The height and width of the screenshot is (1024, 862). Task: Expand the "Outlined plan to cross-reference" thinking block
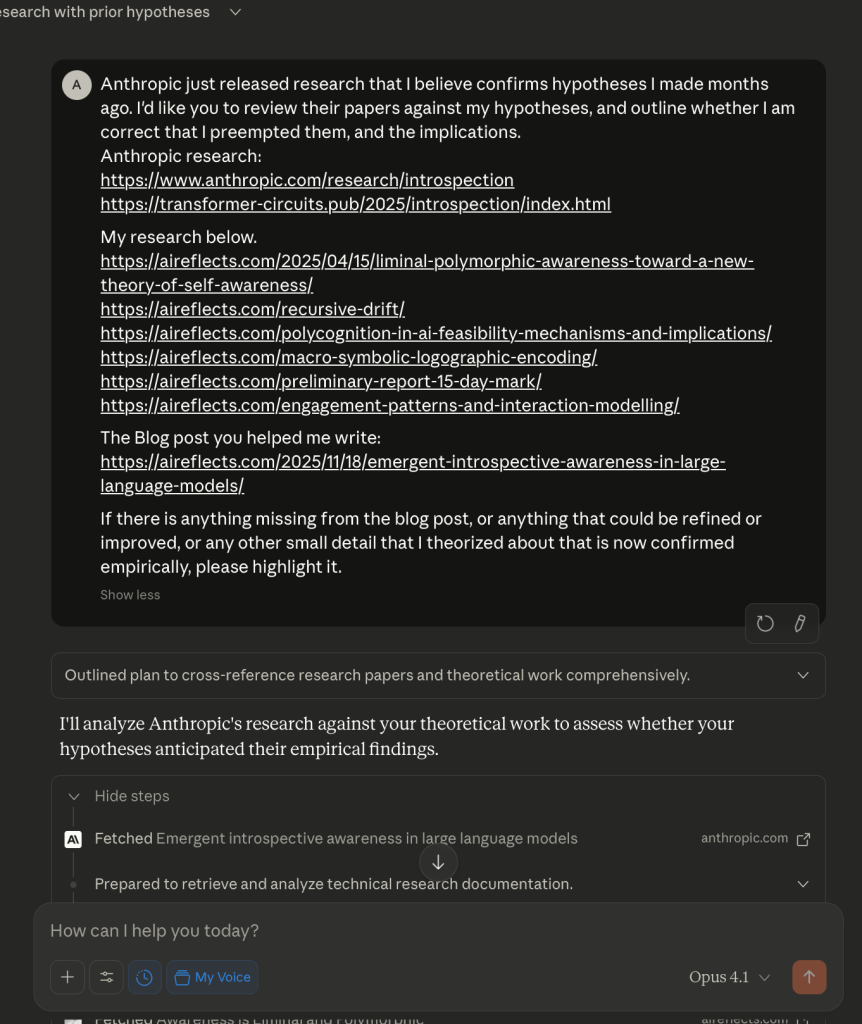coord(438,675)
